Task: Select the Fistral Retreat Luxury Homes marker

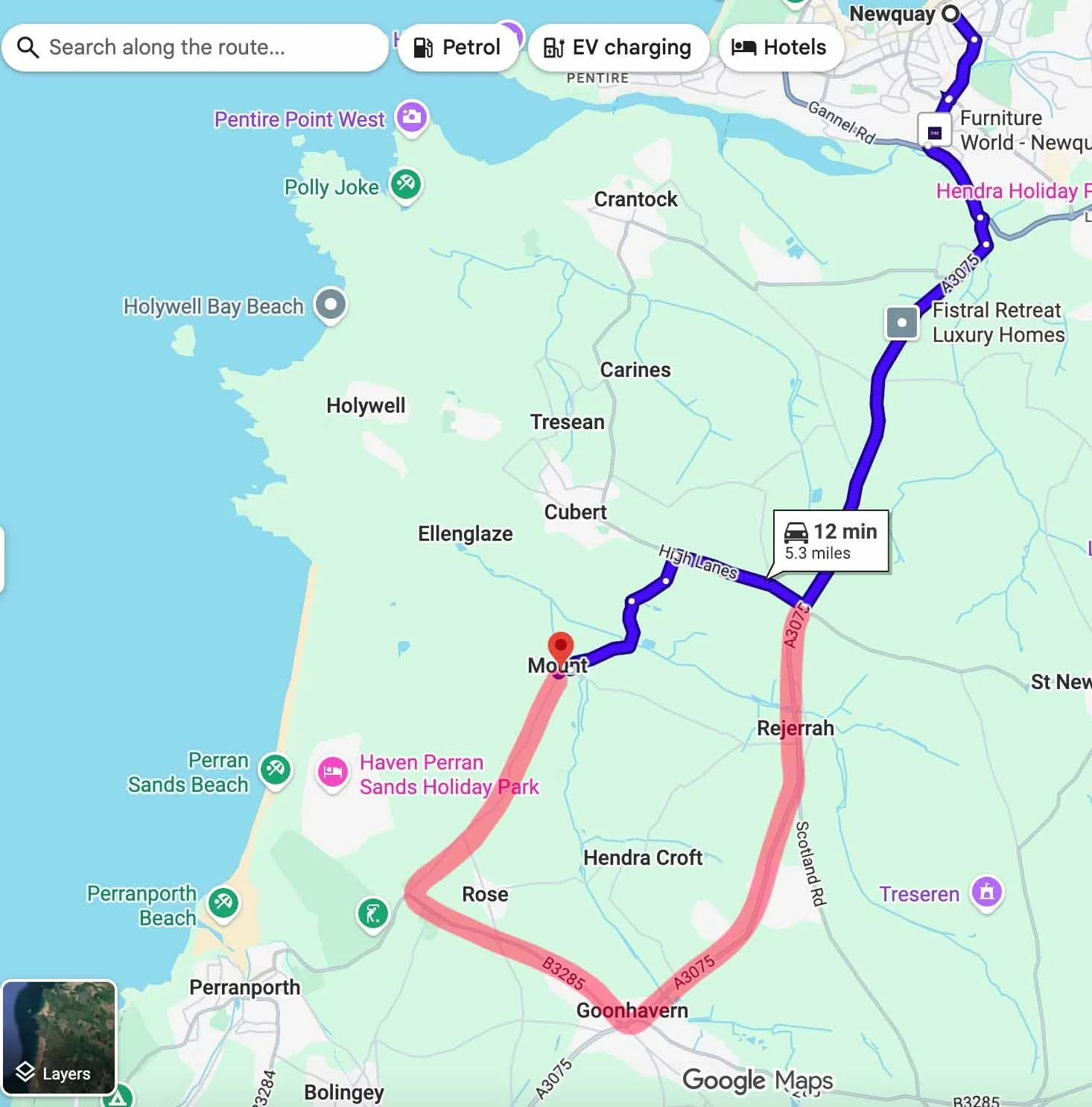Action: coord(901,323)
